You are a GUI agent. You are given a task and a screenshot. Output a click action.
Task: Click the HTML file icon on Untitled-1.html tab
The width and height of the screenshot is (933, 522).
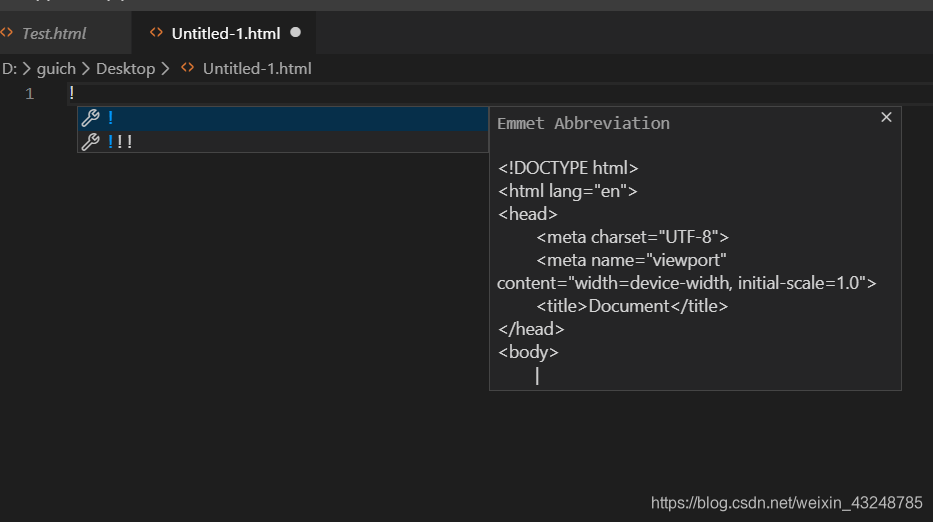[x=156, y=33]
